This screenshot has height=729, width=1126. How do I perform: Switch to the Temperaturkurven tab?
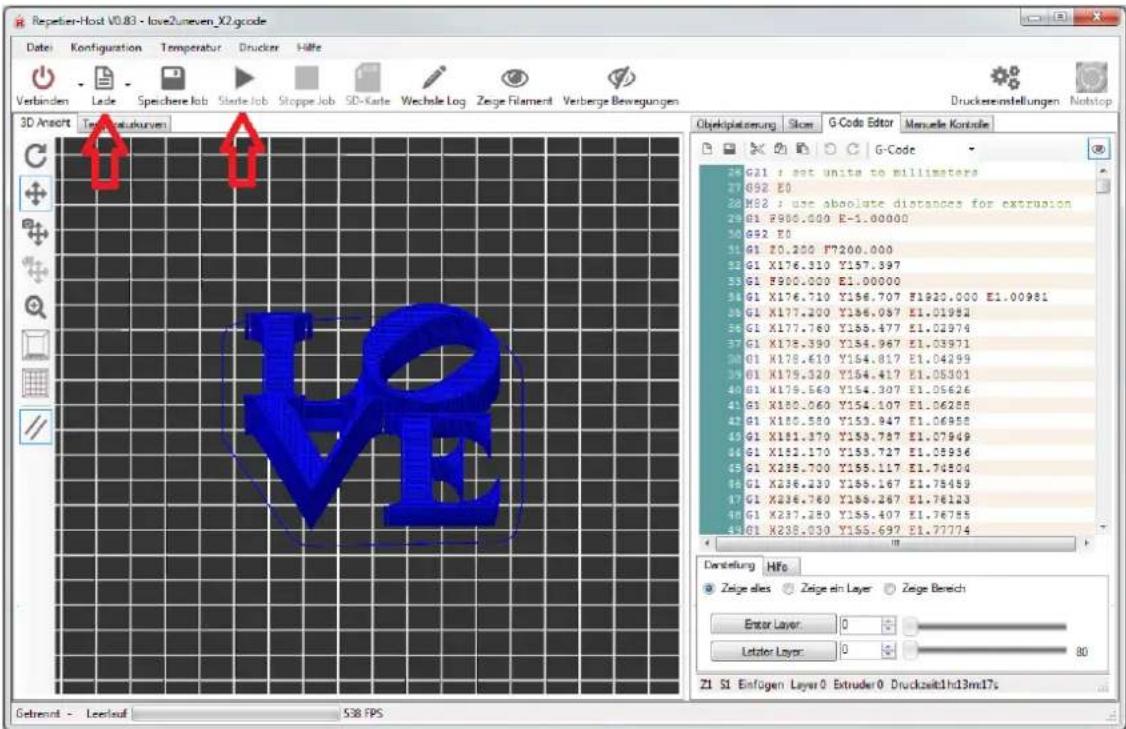(x=125, y=124)
